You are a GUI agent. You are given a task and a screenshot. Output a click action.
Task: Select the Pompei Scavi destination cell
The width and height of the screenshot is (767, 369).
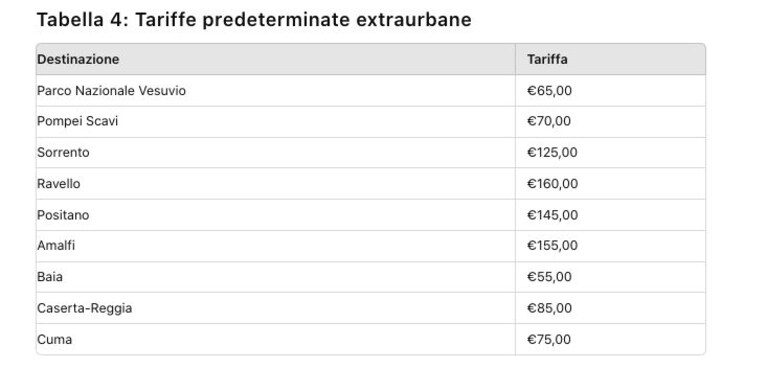(275, 121)
